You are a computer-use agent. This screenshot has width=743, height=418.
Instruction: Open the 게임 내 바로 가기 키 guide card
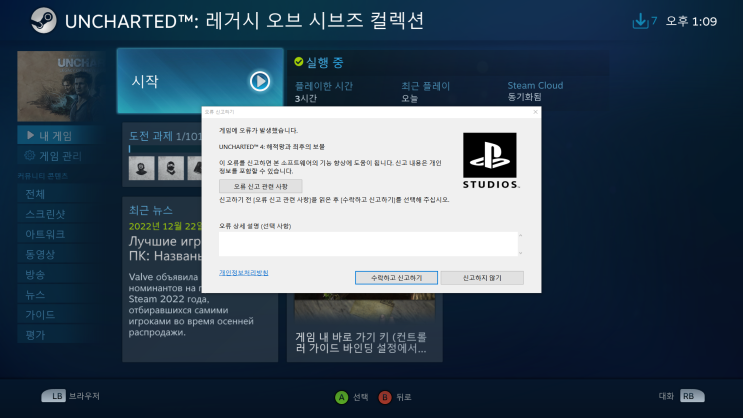[364, 327]
